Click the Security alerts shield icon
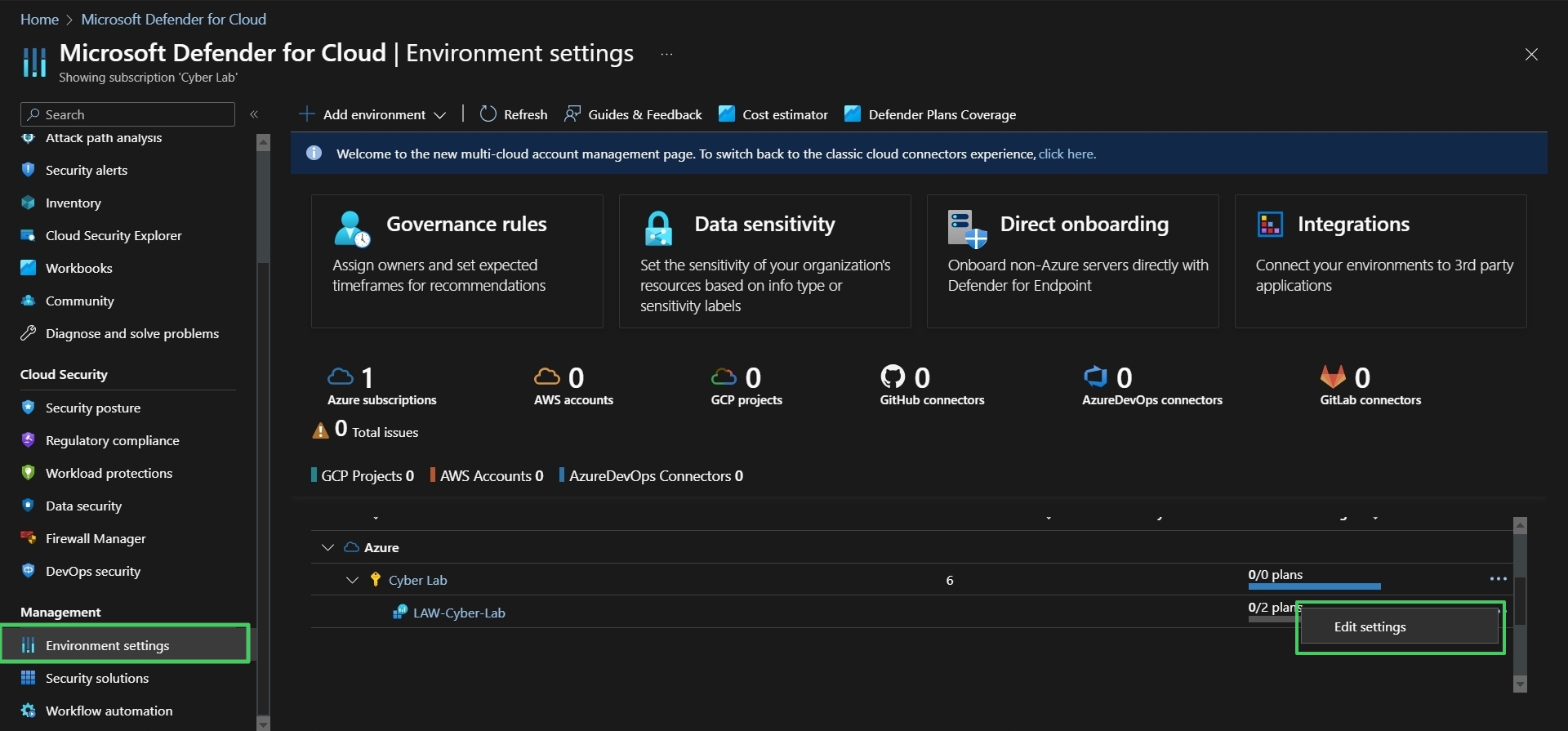The height and width of the screenshot is (731, 1568). [x=29, y=170]
